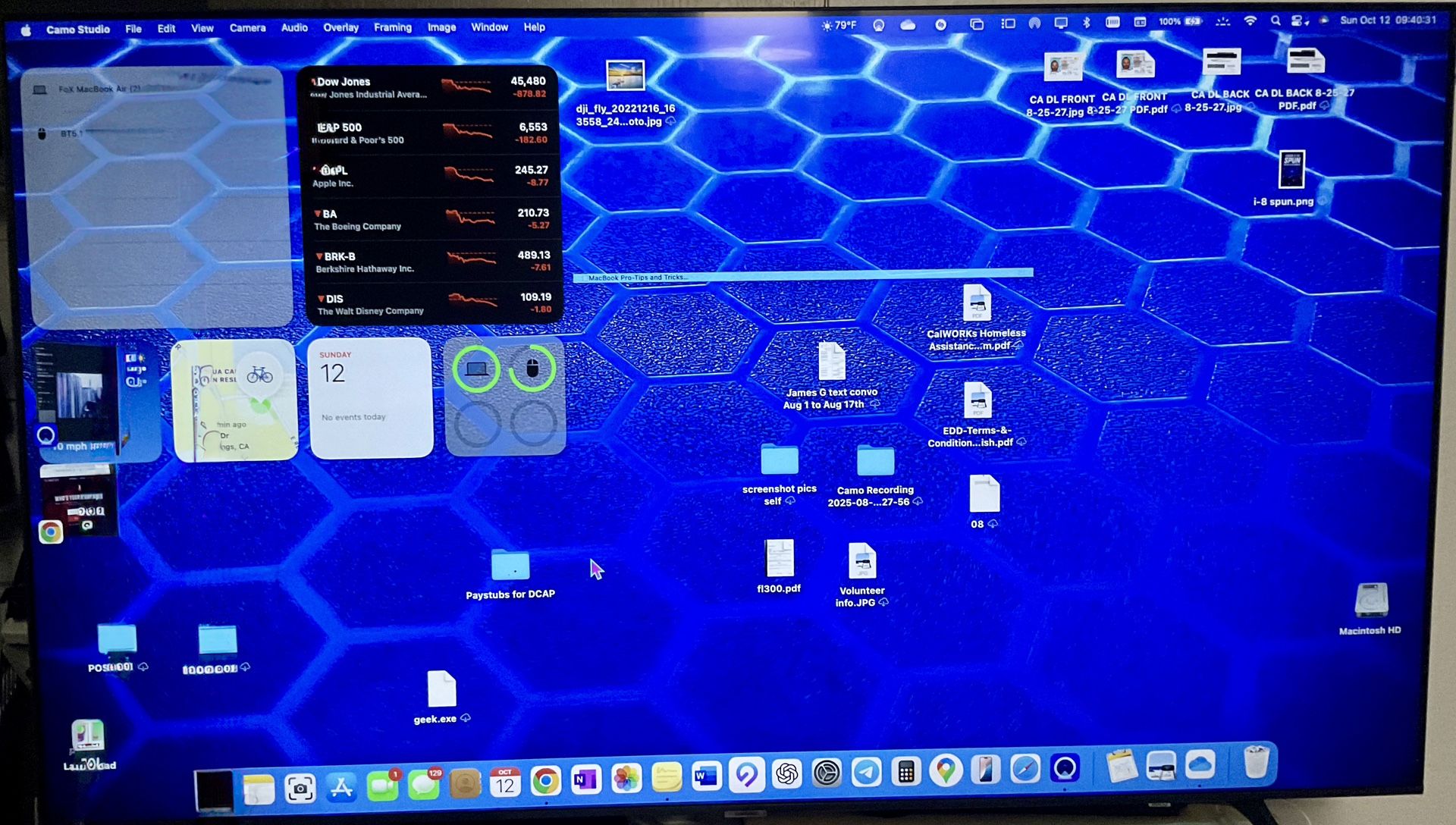Open the Trash in the Dock
1456x825 pixels.
coord(1256,762)
